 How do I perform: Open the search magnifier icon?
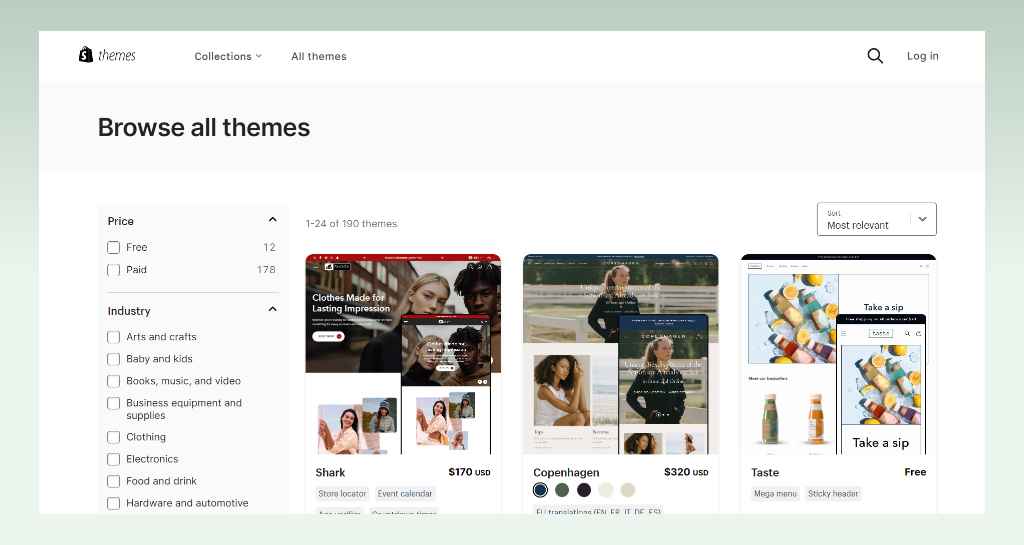(x=875, y=56)
